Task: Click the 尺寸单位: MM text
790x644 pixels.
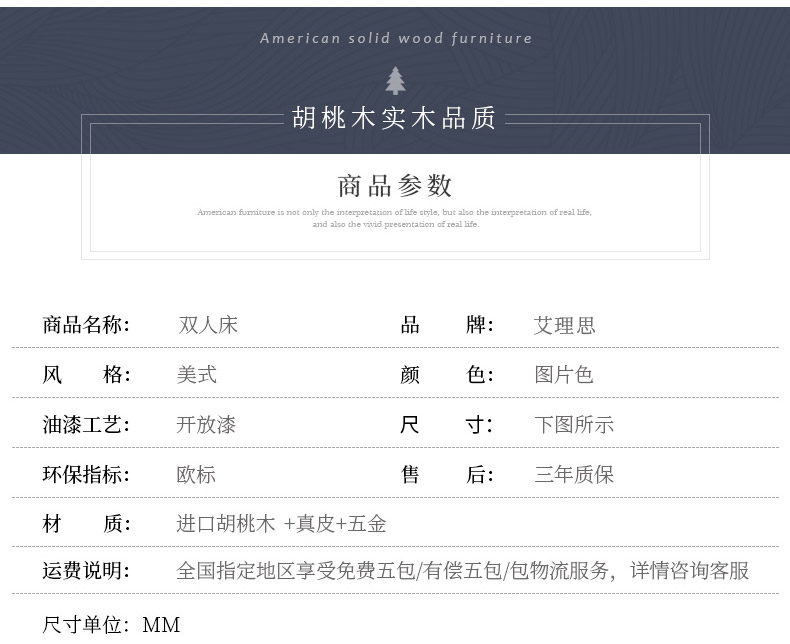Action: 111,626
